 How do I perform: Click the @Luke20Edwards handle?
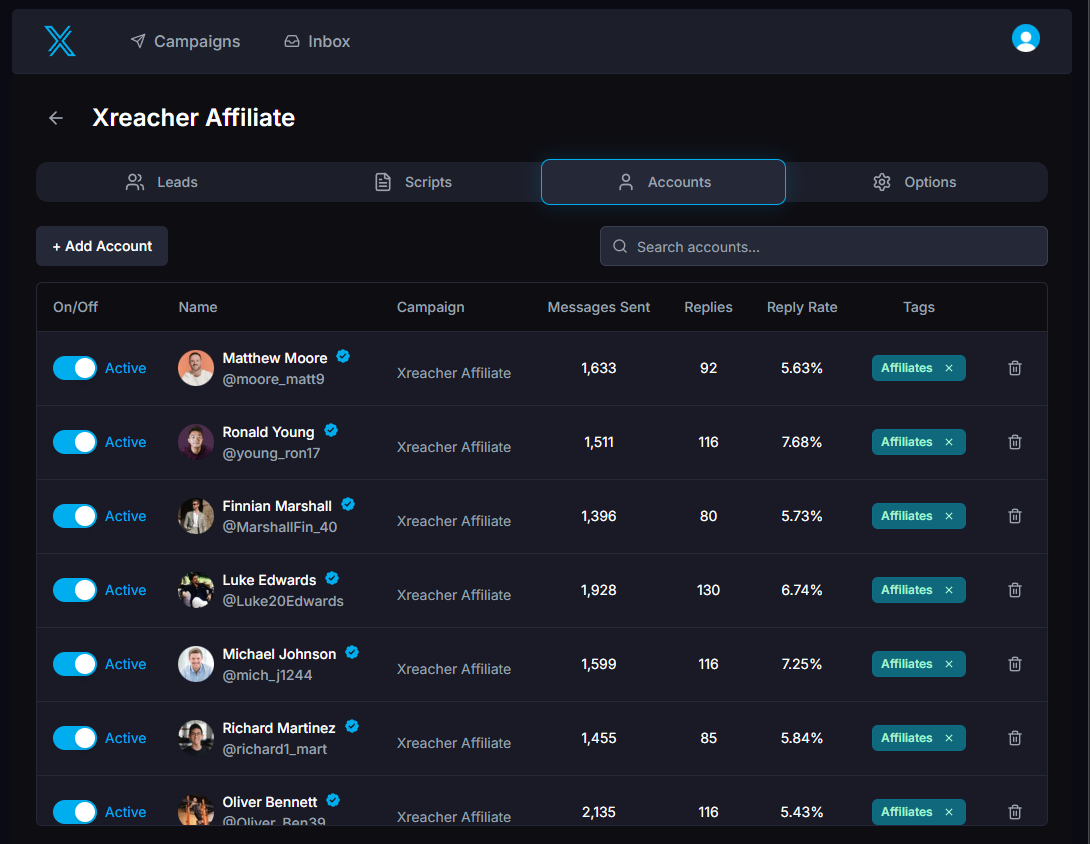click(x=283, y=601)
